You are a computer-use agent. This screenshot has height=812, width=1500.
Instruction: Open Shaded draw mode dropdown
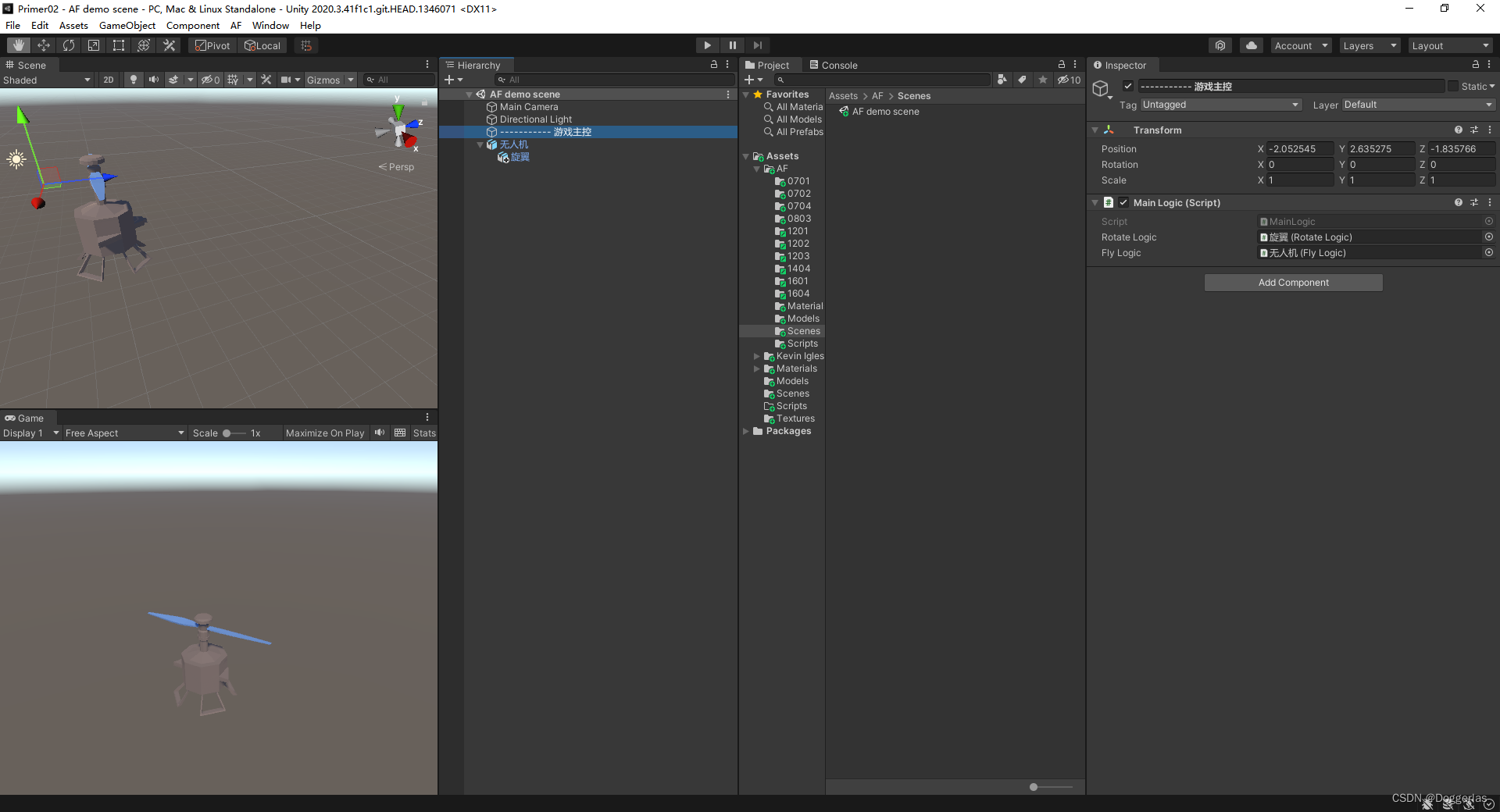(x=47, y=80)
